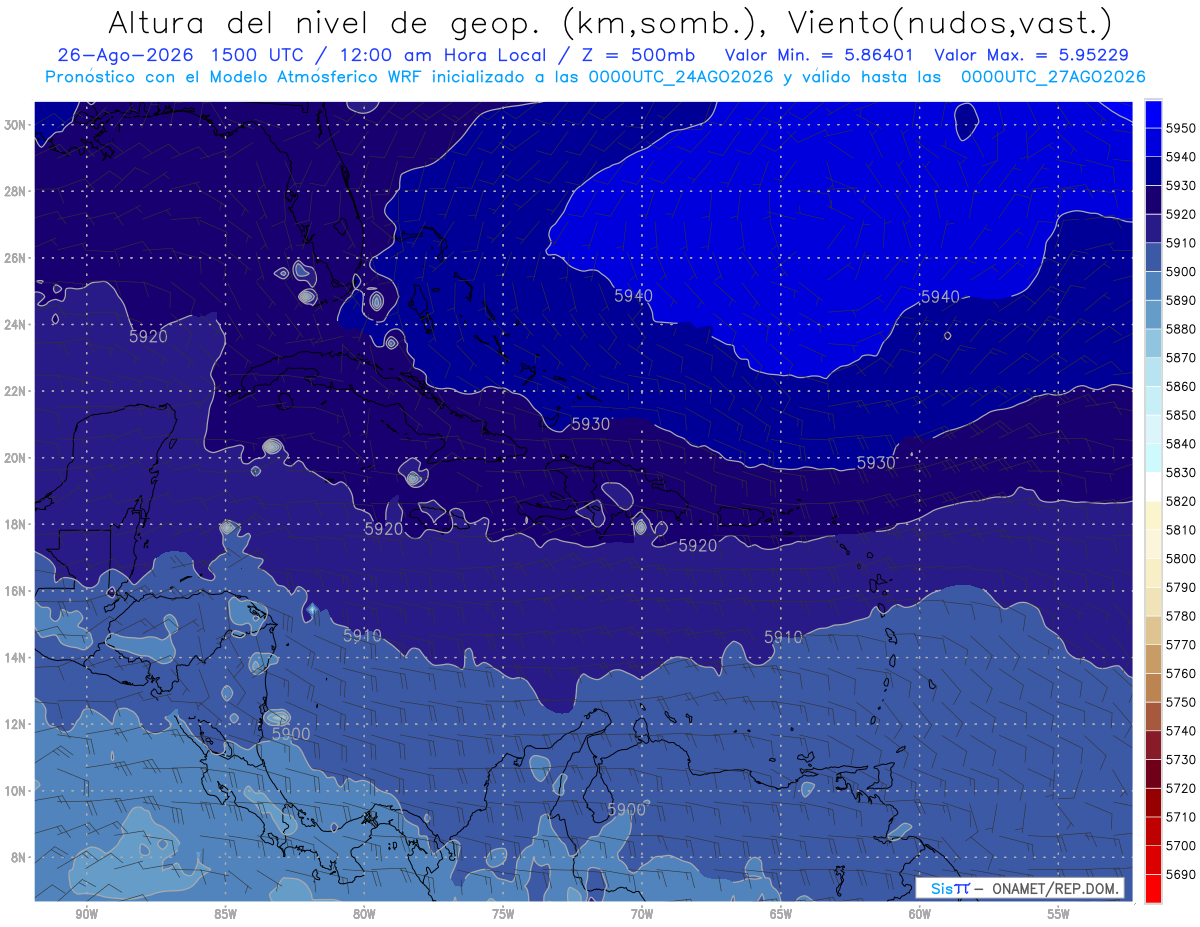Click the 75W longitude axis label
This screenshot has height=927, width=1200.
tap(503, 914)
